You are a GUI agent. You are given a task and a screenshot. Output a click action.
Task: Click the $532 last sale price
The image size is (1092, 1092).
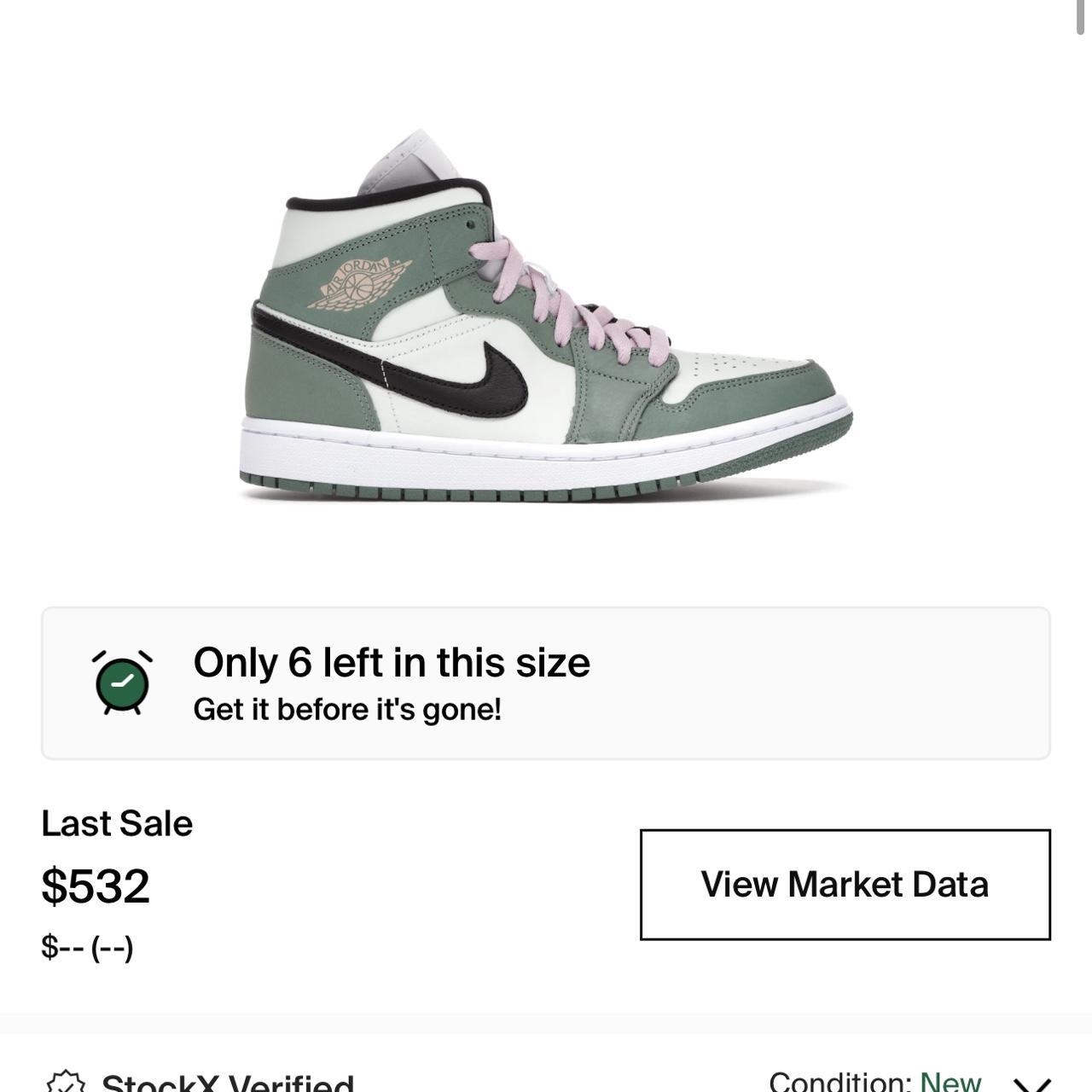[96, 886]
